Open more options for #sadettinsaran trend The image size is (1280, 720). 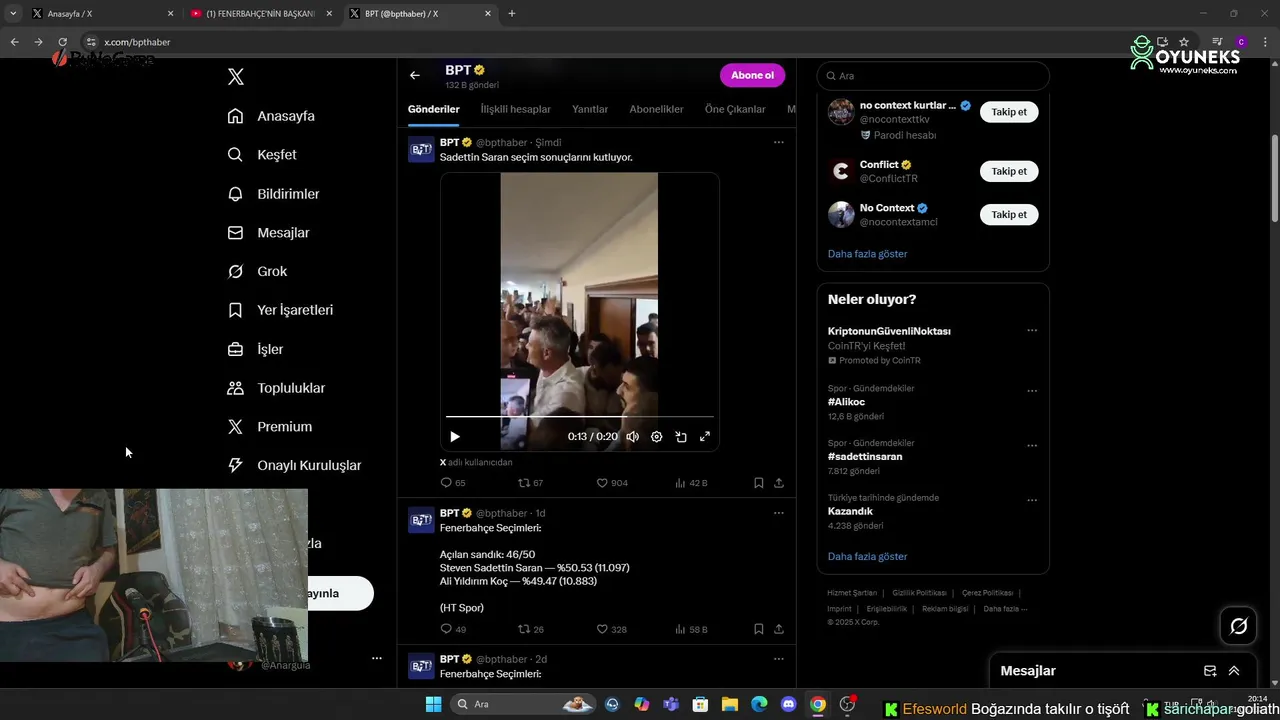(1032, 446)
